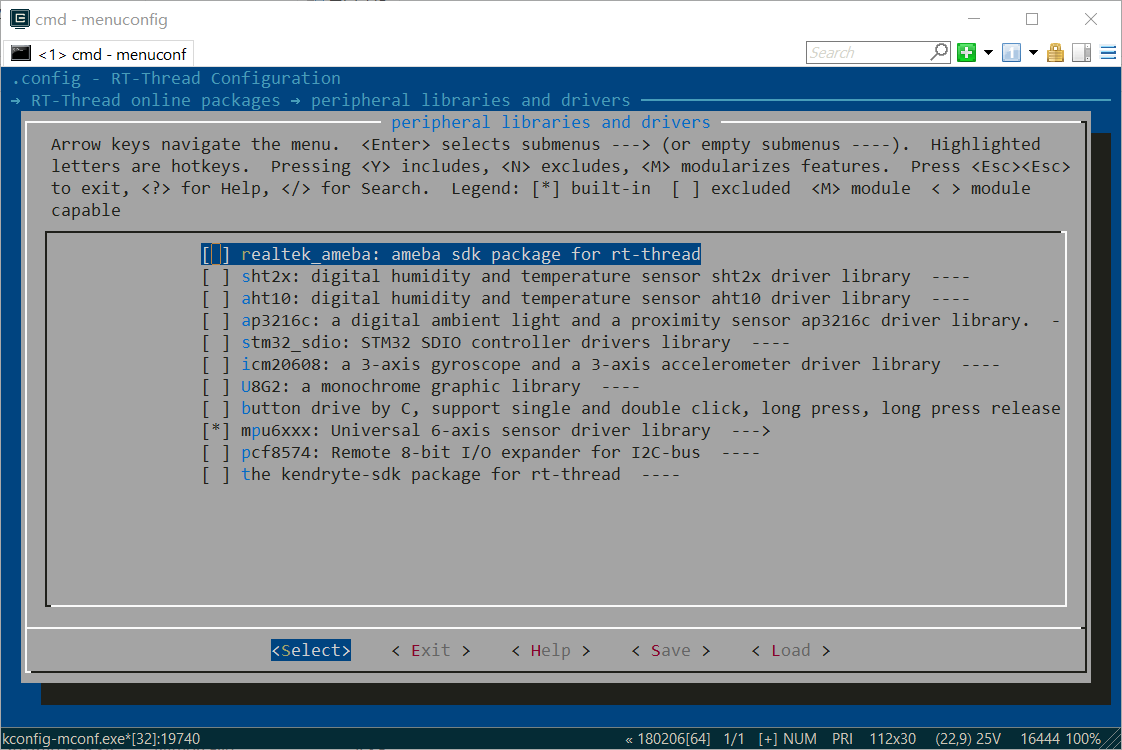The image size is (1122, 750).
Task: Click the '112x30' console size entry
Action: pyautogui.click(x=892, y=739)
